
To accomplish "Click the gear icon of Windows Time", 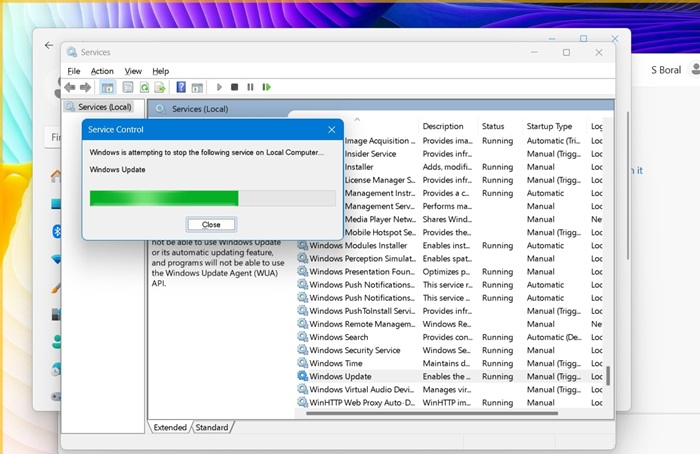I will coord(303,363).
